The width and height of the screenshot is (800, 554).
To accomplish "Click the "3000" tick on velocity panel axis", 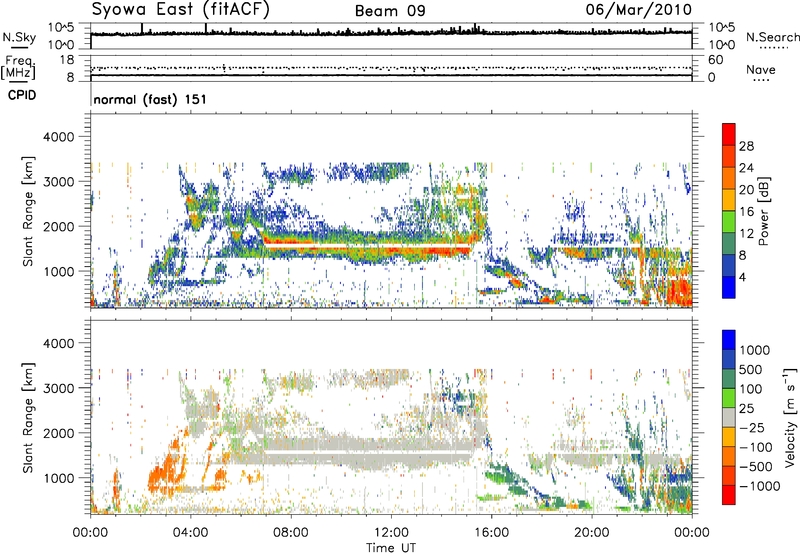I will click(x=58, y=388).
